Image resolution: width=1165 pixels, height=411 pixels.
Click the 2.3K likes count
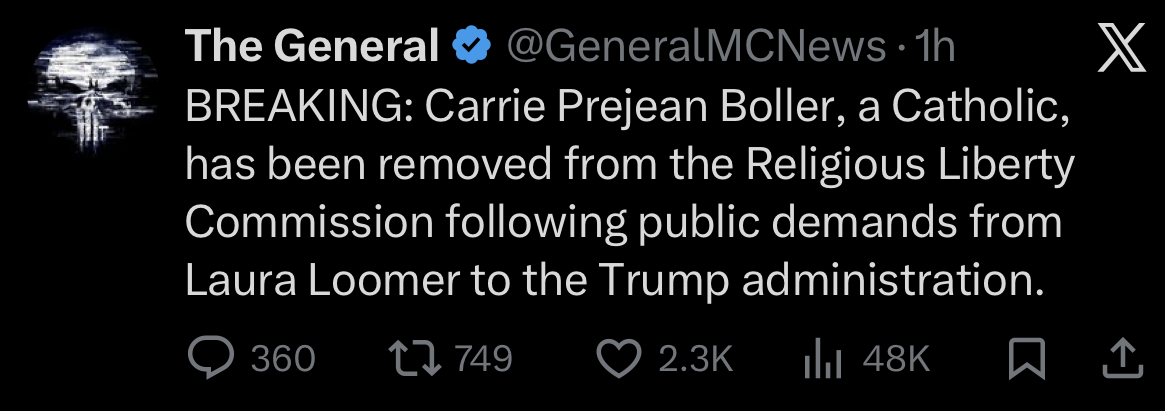[696, 358]
